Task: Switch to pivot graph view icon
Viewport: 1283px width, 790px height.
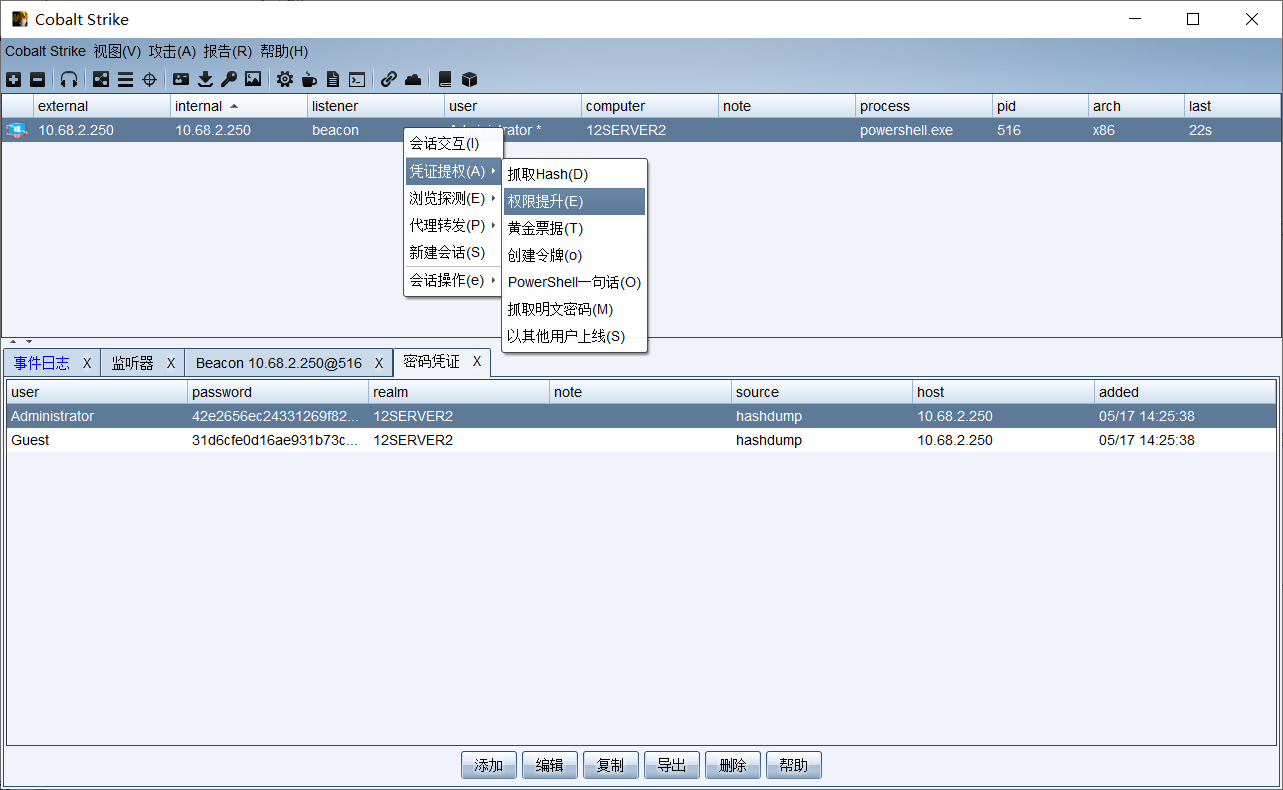Action: [x=101, y=79]
